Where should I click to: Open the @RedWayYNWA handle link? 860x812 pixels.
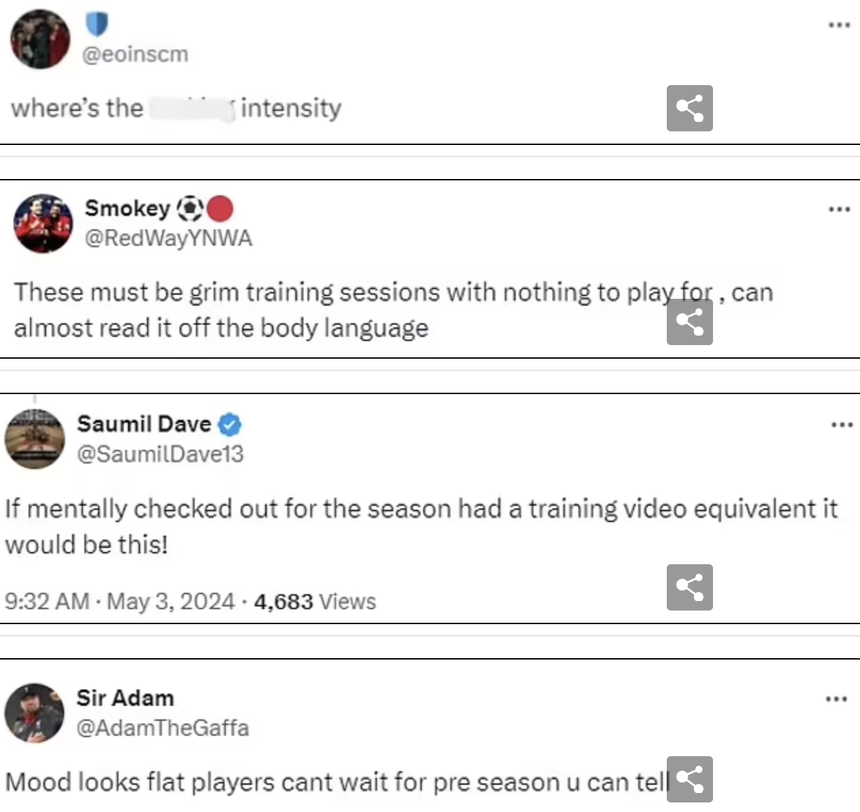tap(168, 238)
